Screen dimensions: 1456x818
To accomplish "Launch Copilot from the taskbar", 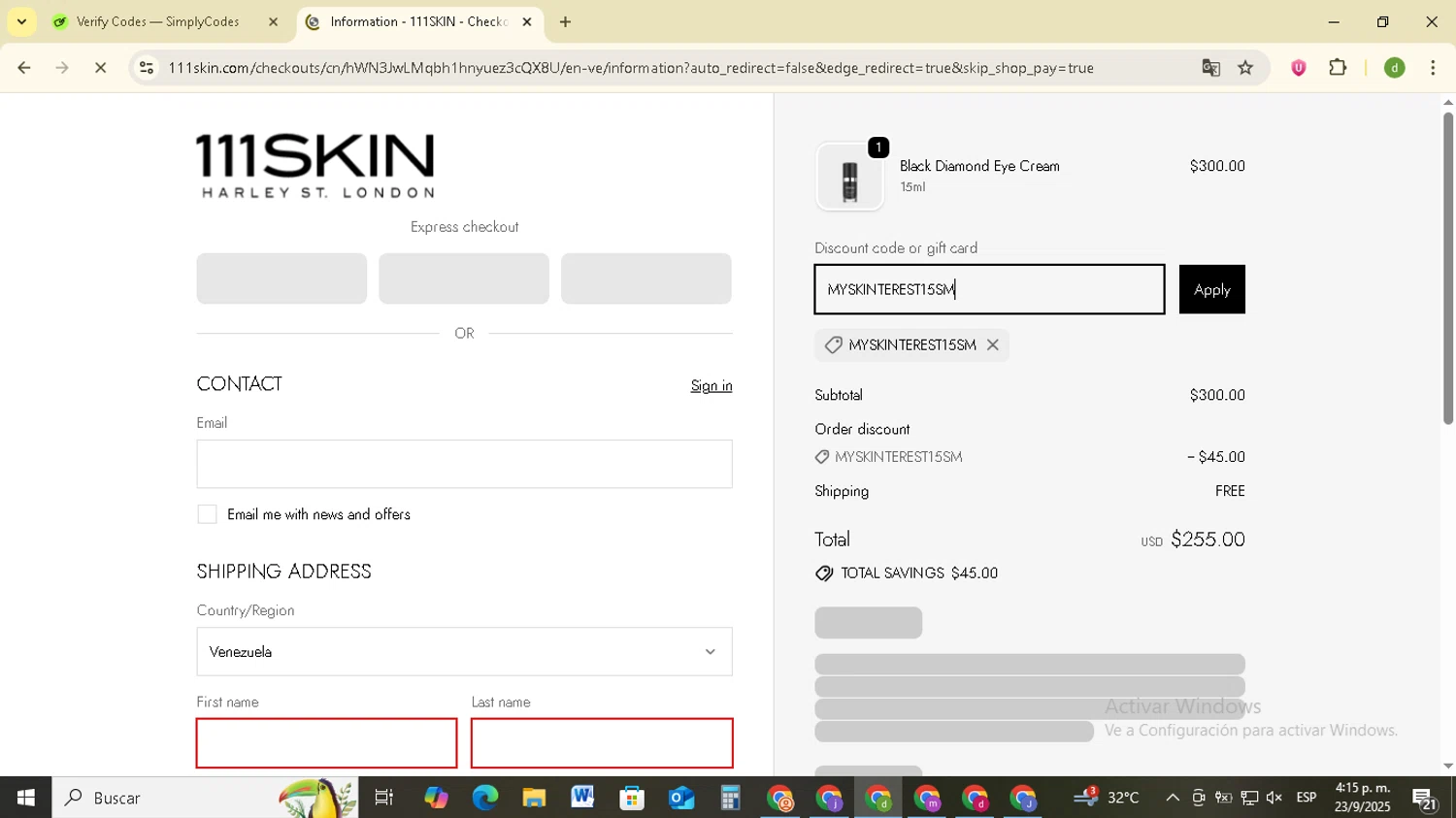I will [436, 798].
